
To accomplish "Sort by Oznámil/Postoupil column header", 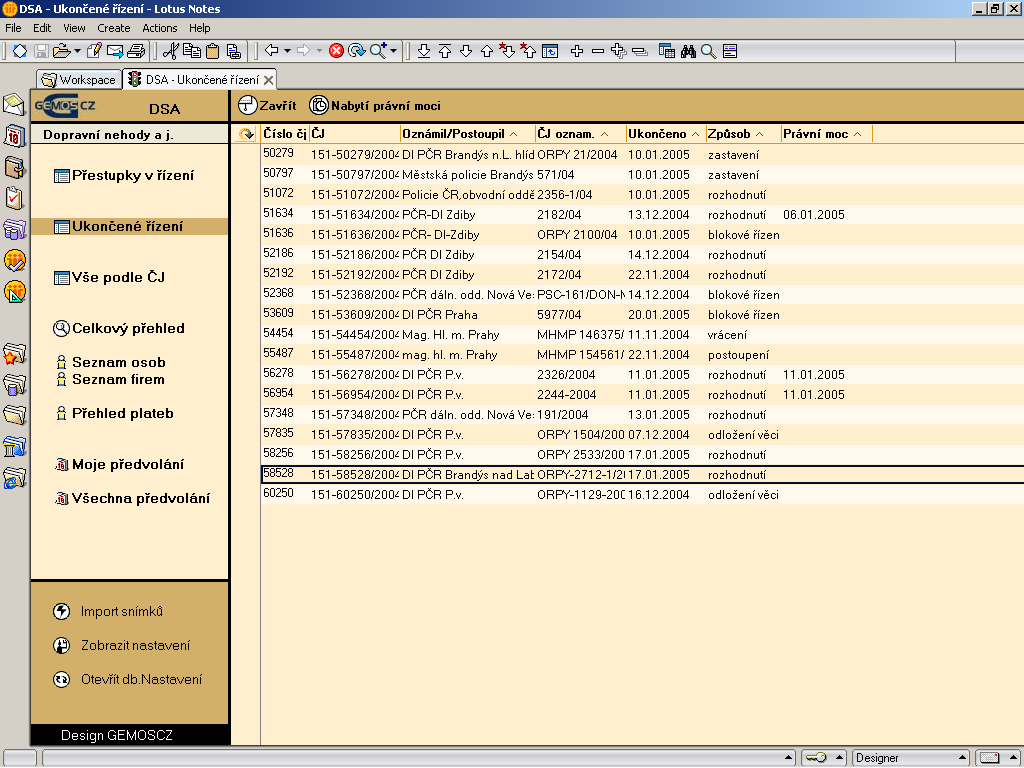I will [x=467, y=134].
